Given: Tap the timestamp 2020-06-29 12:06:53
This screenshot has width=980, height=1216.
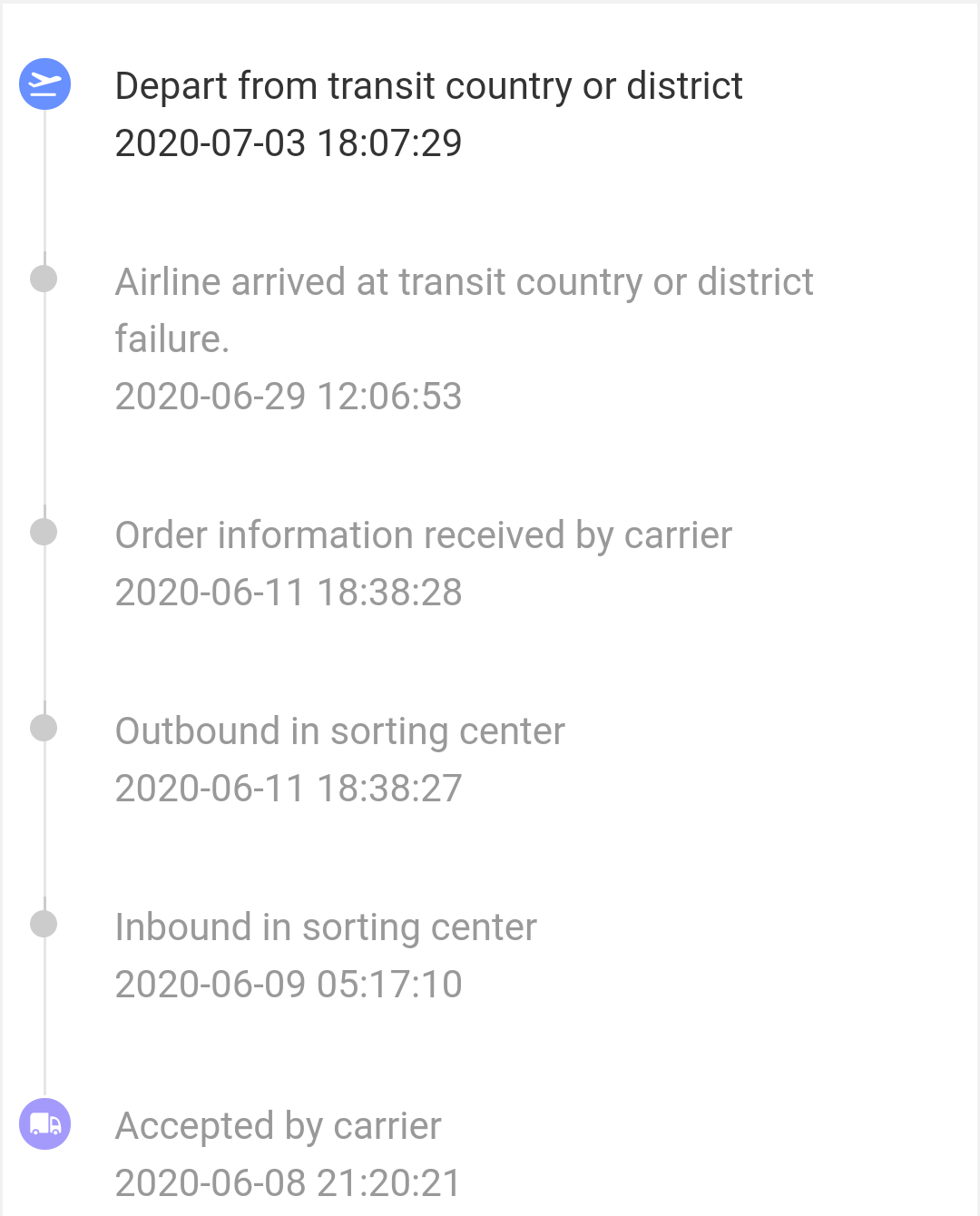Looking at the screenshot, I should pyautogui.click(x=289, y=397).
